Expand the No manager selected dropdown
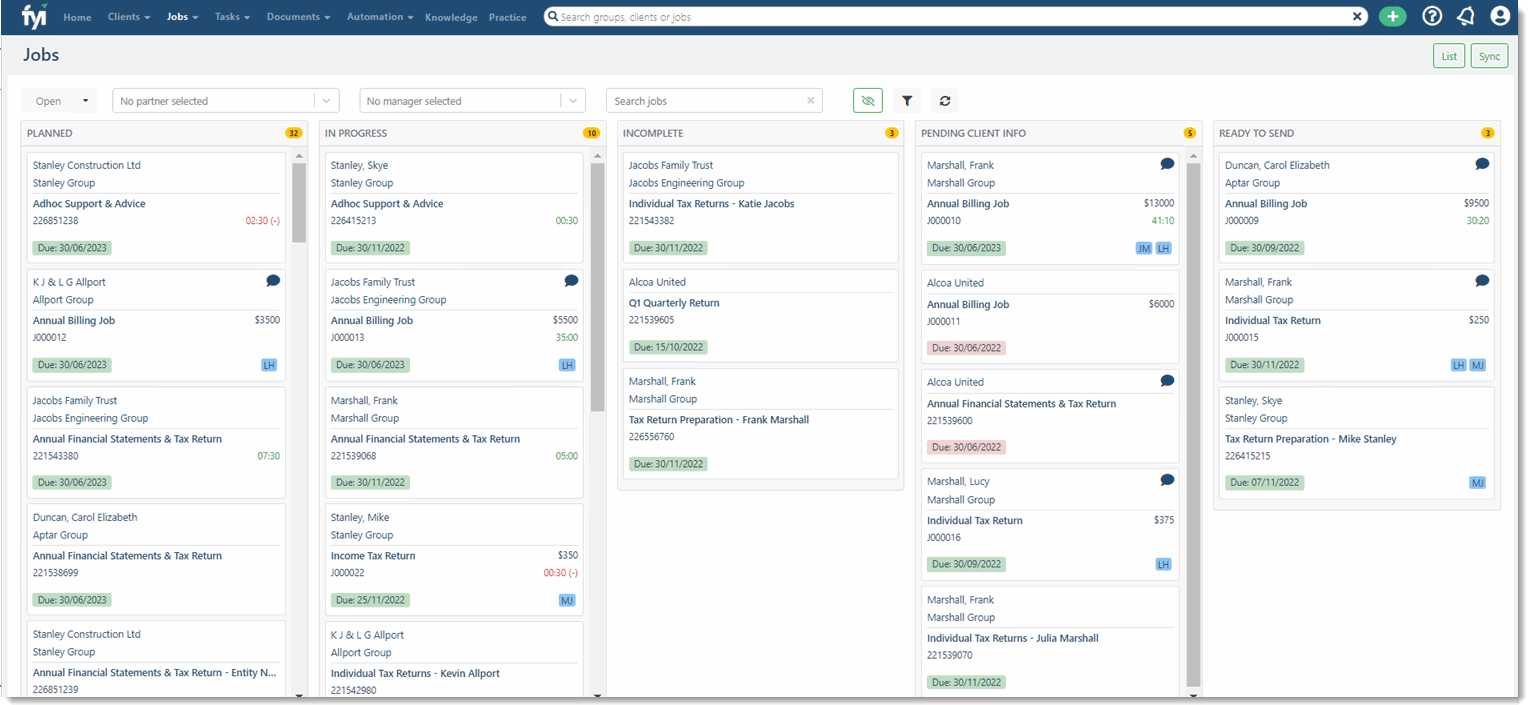1528x705 pixels. [x=573, y=101]
